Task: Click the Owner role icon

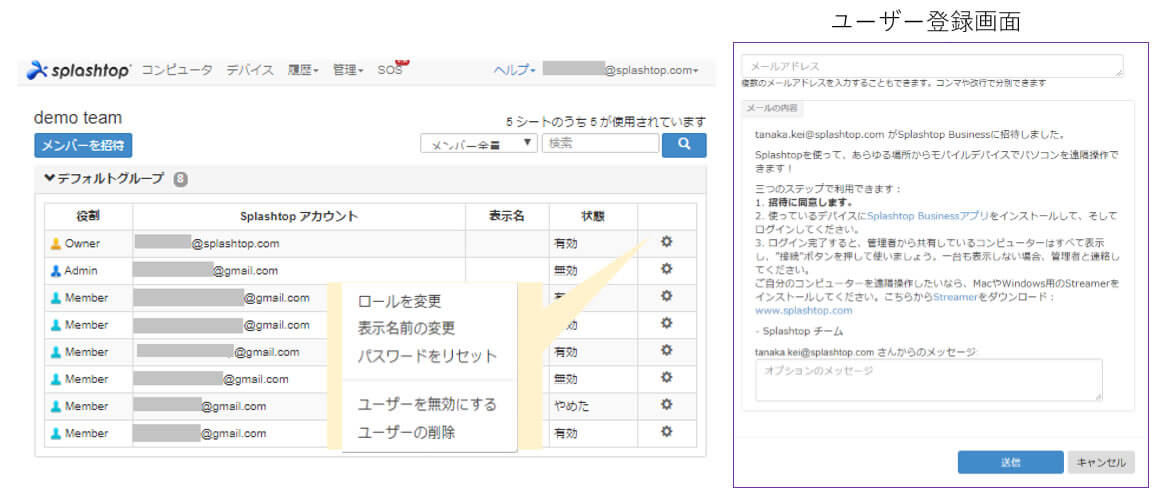Action: click(56, 243)
